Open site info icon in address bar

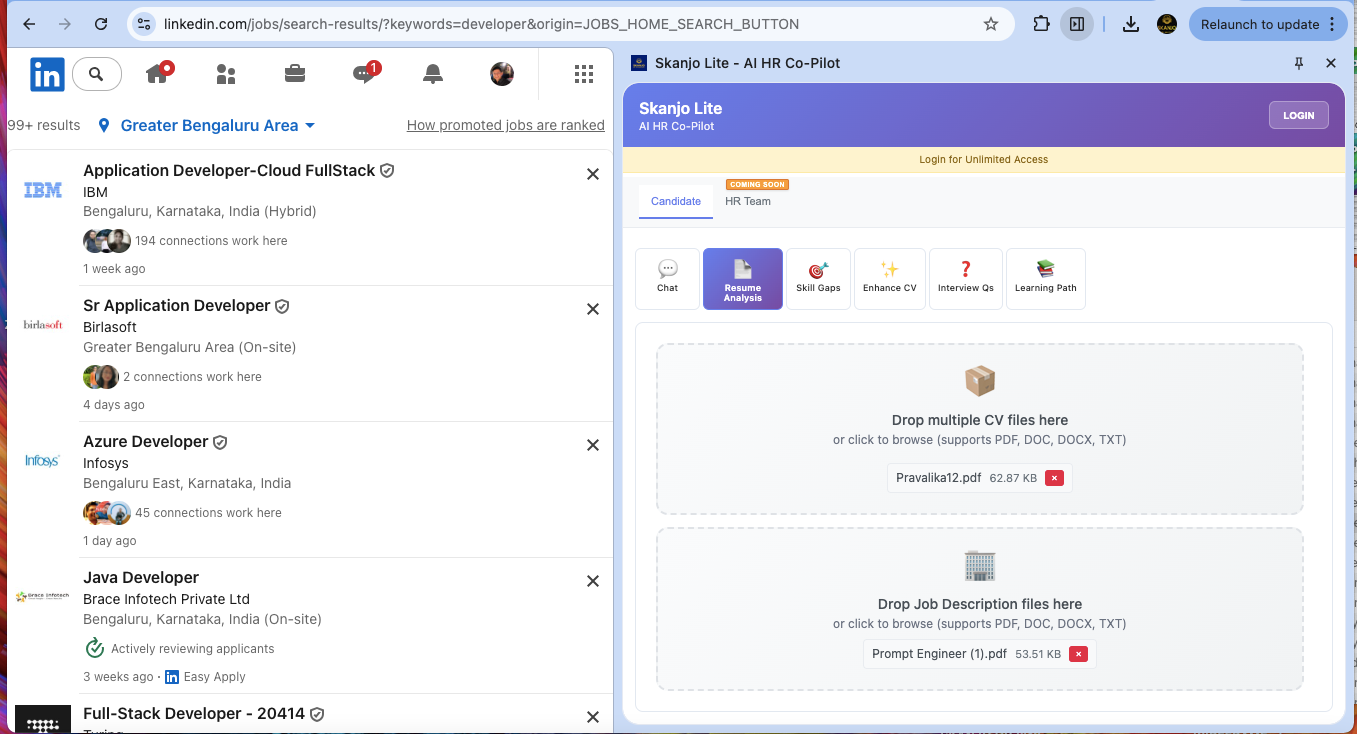tap(144, 24)
